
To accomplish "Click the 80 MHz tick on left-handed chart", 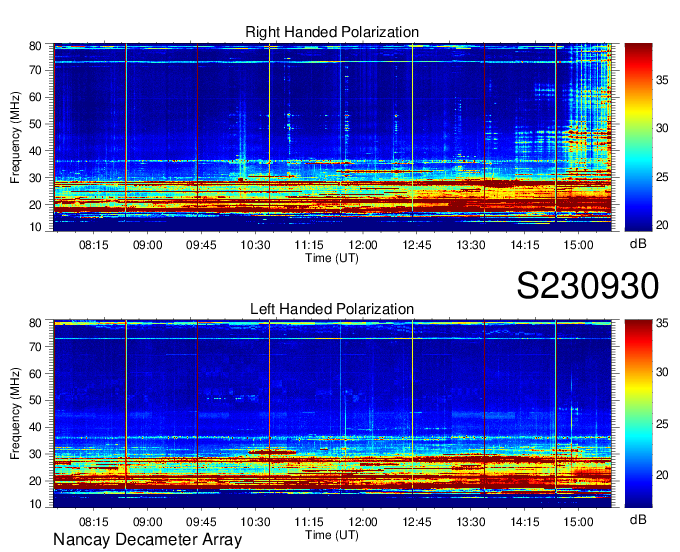I will (35, 323).
